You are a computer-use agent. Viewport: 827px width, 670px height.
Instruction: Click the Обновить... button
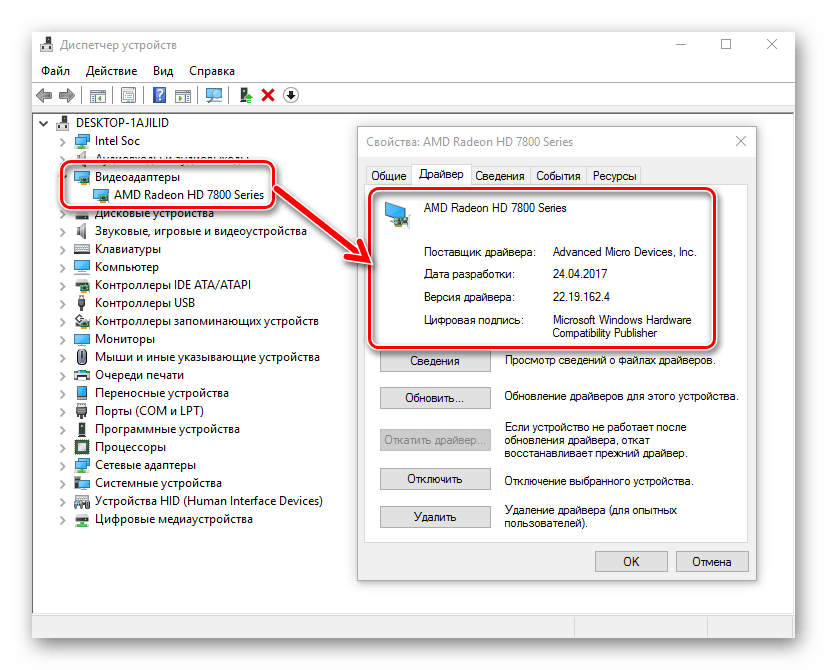(435, 398)
